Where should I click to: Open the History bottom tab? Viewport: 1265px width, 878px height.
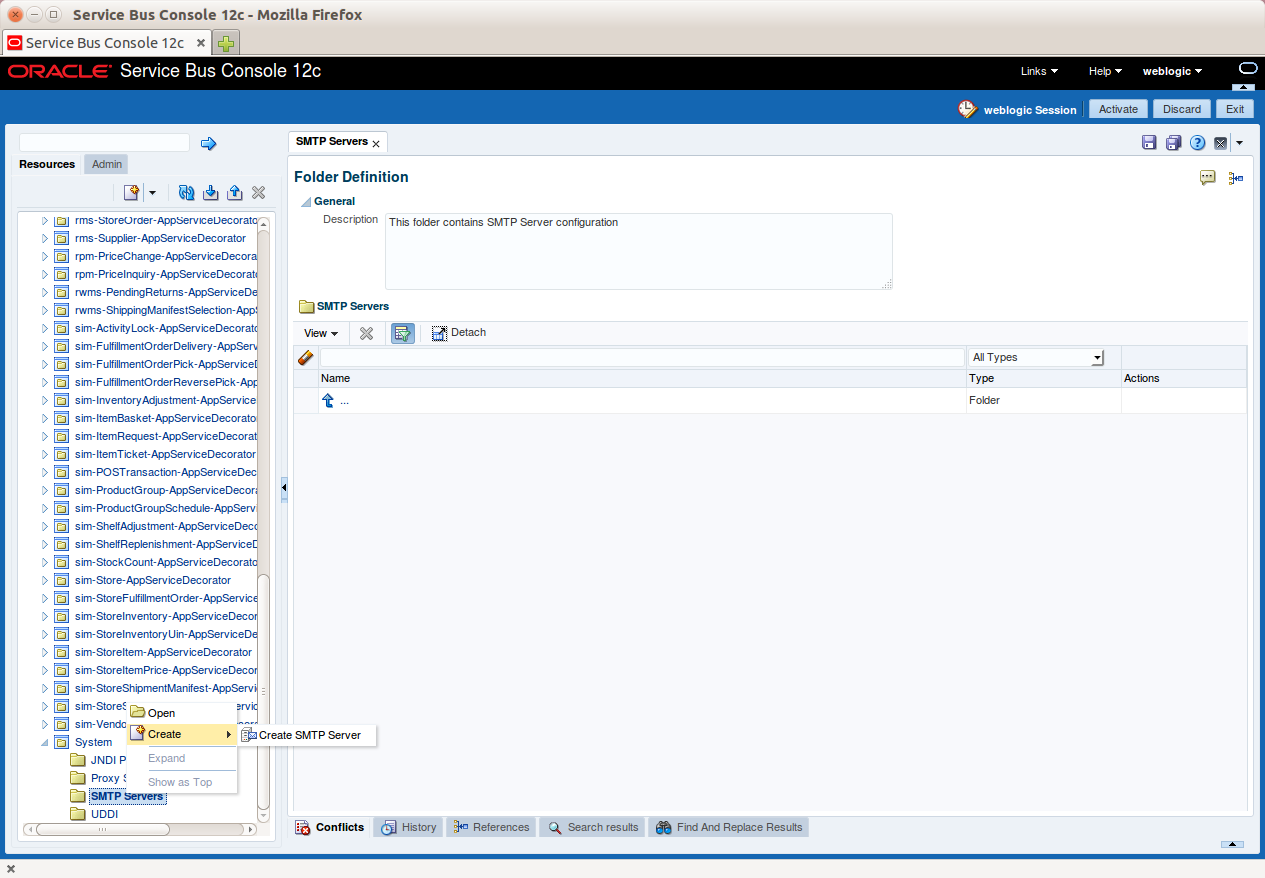coord(408,827)
